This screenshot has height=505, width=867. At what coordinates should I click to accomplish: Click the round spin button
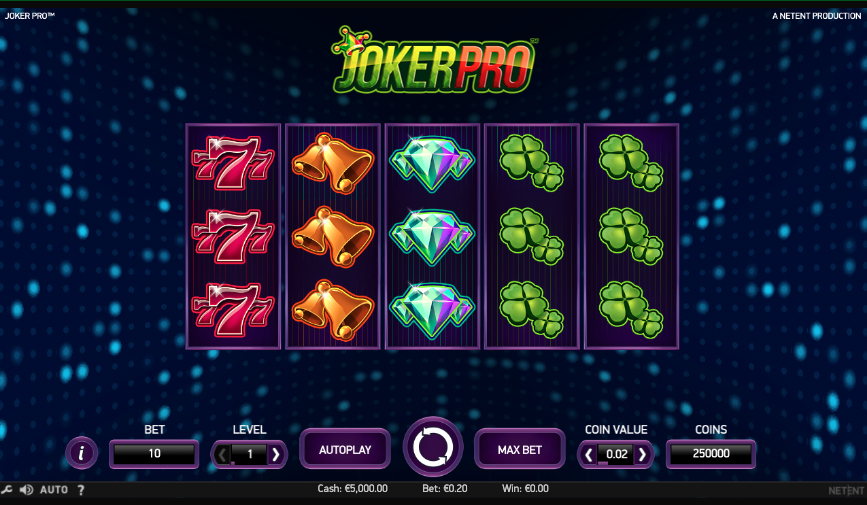click(433, 447)
